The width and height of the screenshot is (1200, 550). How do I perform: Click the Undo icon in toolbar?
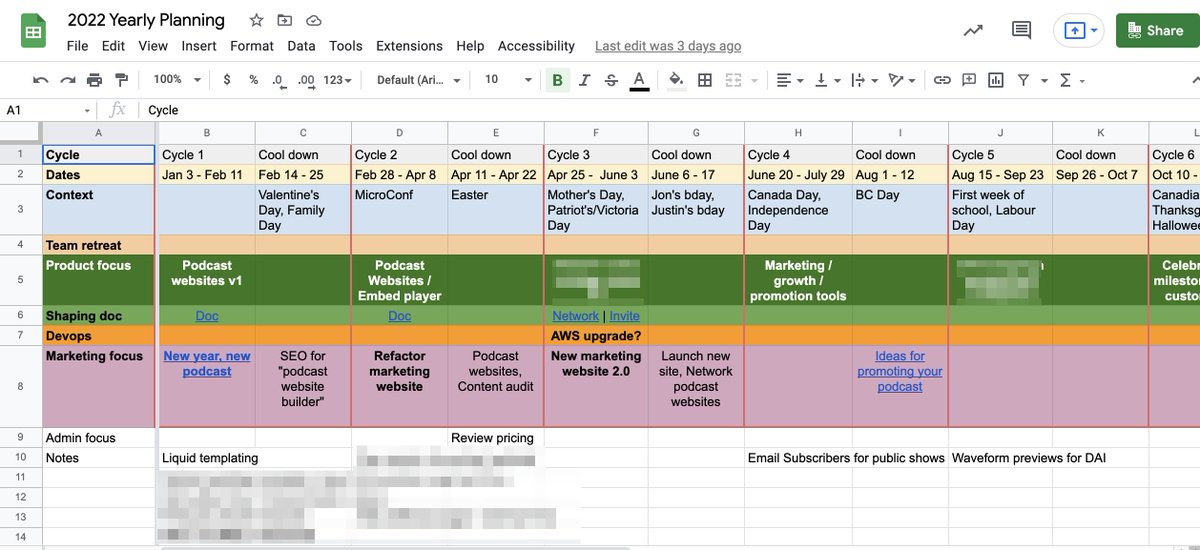[40, 80]
